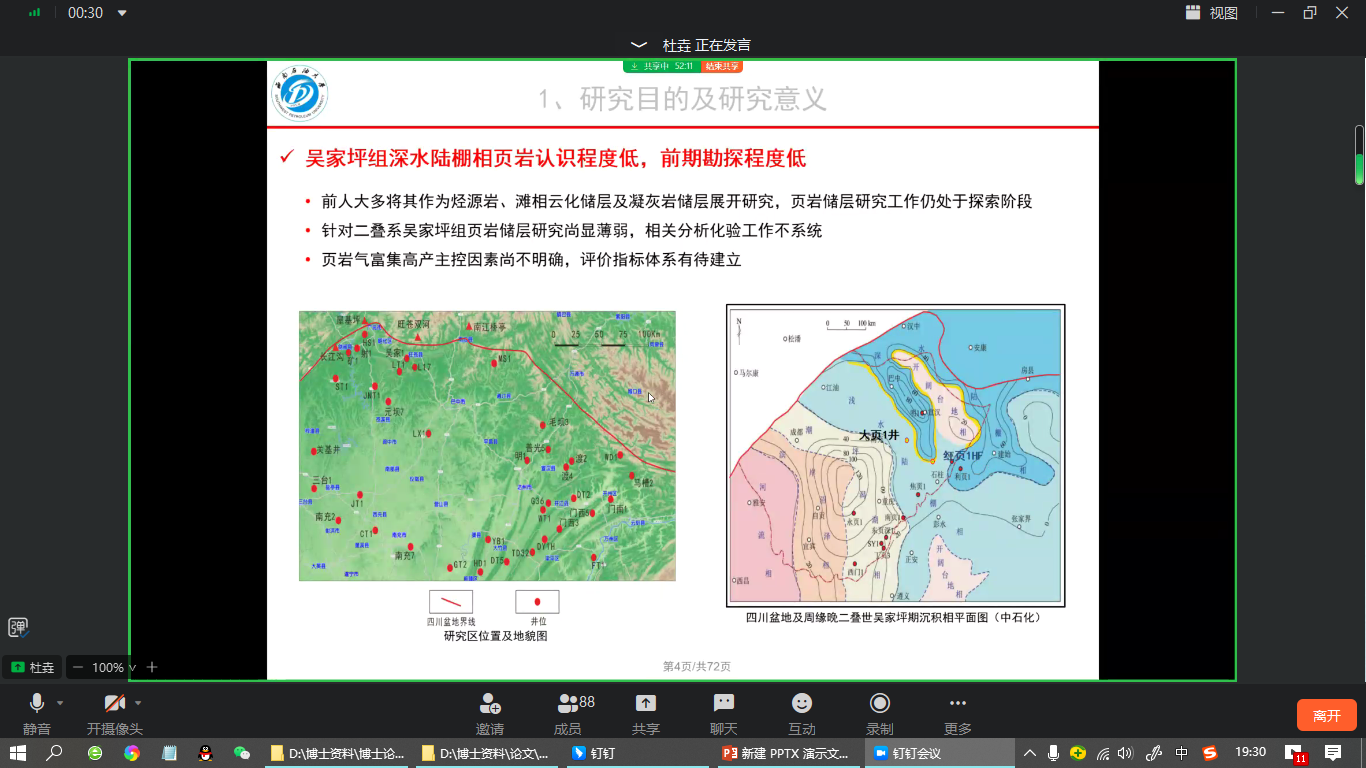
Task: Open the 邀请 invite participants icon
Action: [x=489, y=705]
